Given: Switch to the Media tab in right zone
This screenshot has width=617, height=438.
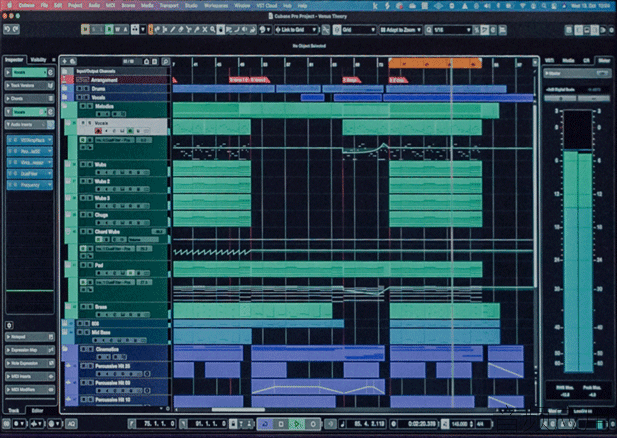Looking at the screenshot, I should pos(568,60).
